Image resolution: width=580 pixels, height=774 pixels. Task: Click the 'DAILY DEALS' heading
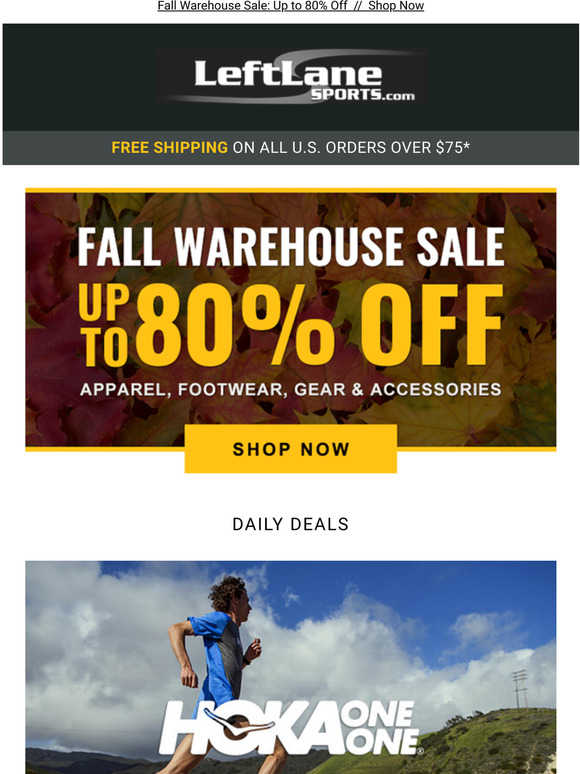pos(291,524)
